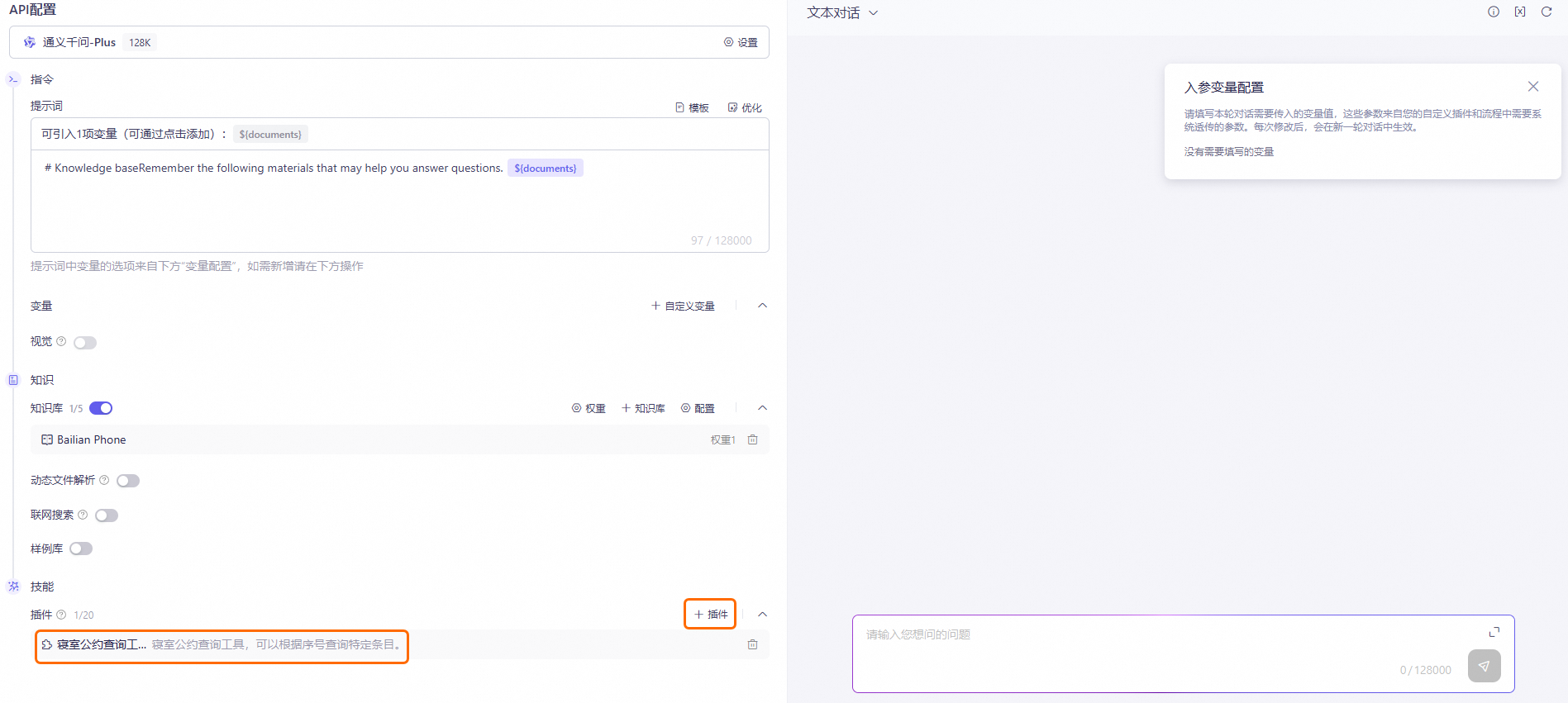Click the 没有需要填写的变量 text

[x=1229, y=151]
